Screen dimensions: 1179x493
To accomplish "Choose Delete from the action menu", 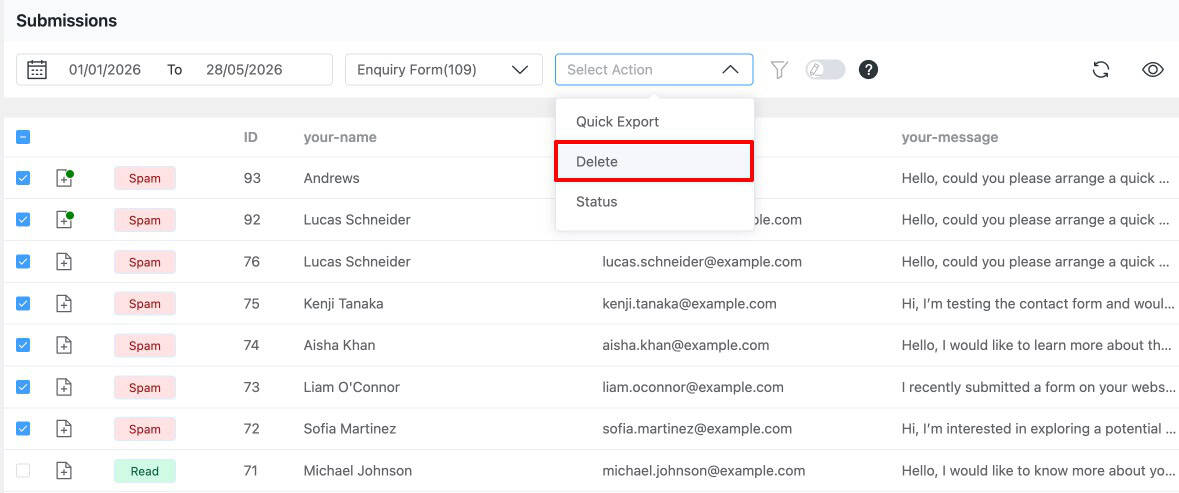I will (x=654, y=162).
